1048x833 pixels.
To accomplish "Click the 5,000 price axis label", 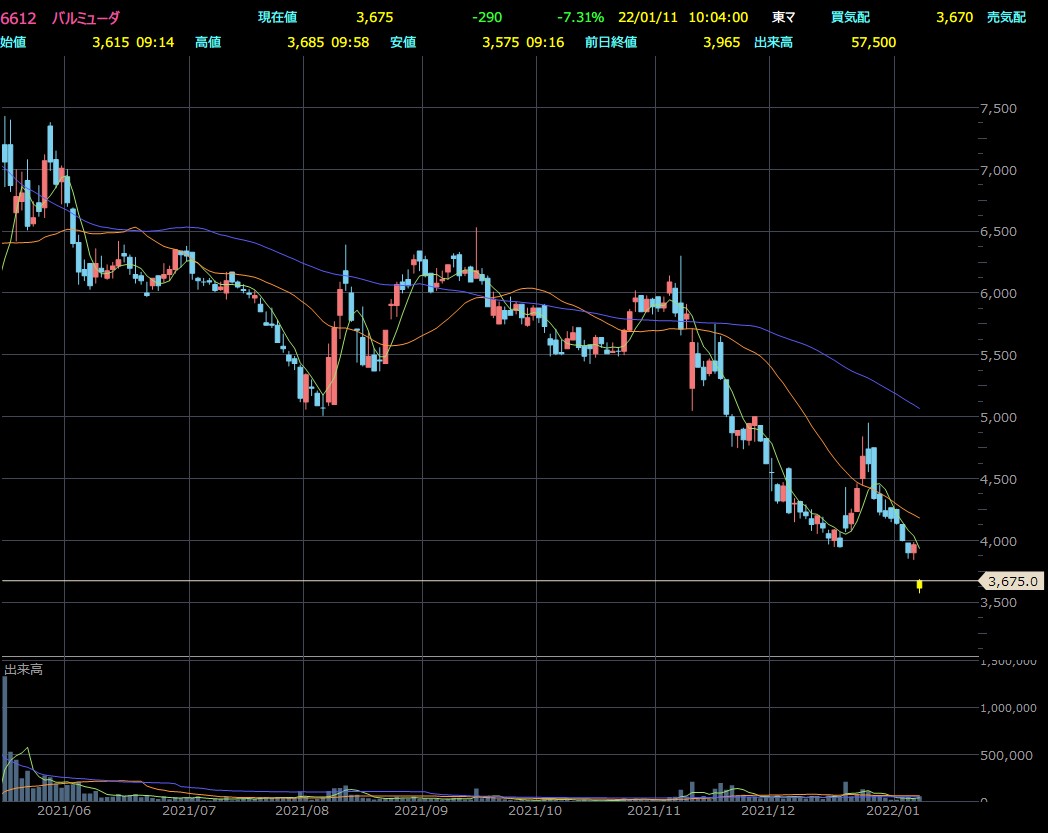I will coord(998,417).
